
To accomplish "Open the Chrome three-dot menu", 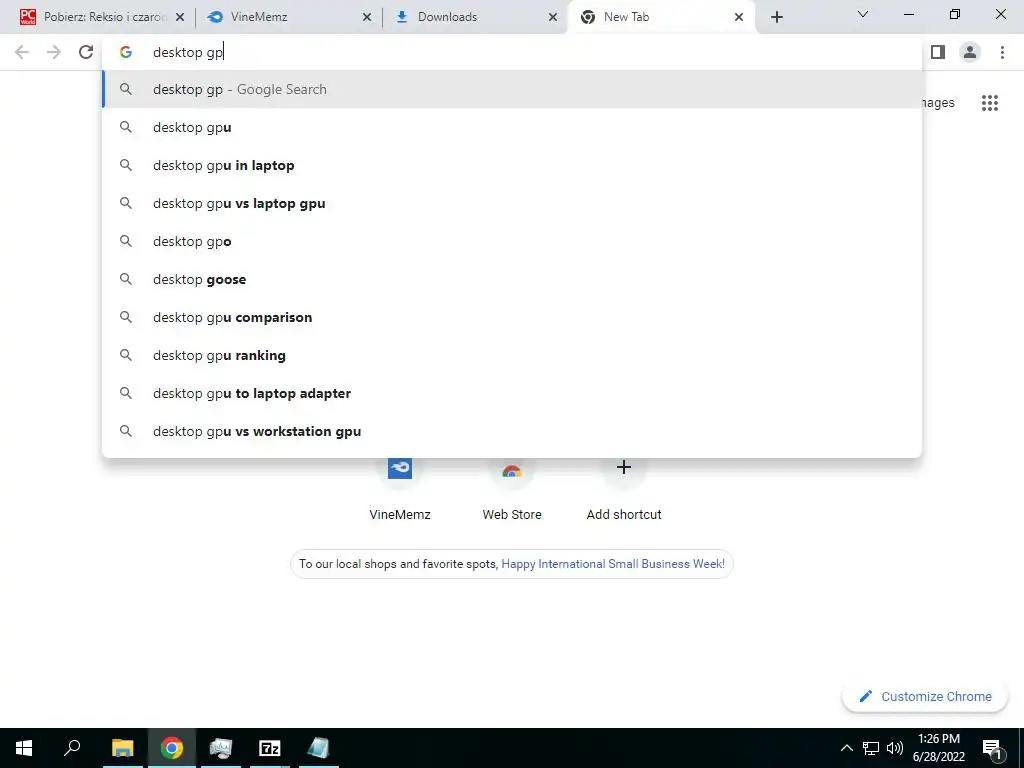I will pos(1002,52).
